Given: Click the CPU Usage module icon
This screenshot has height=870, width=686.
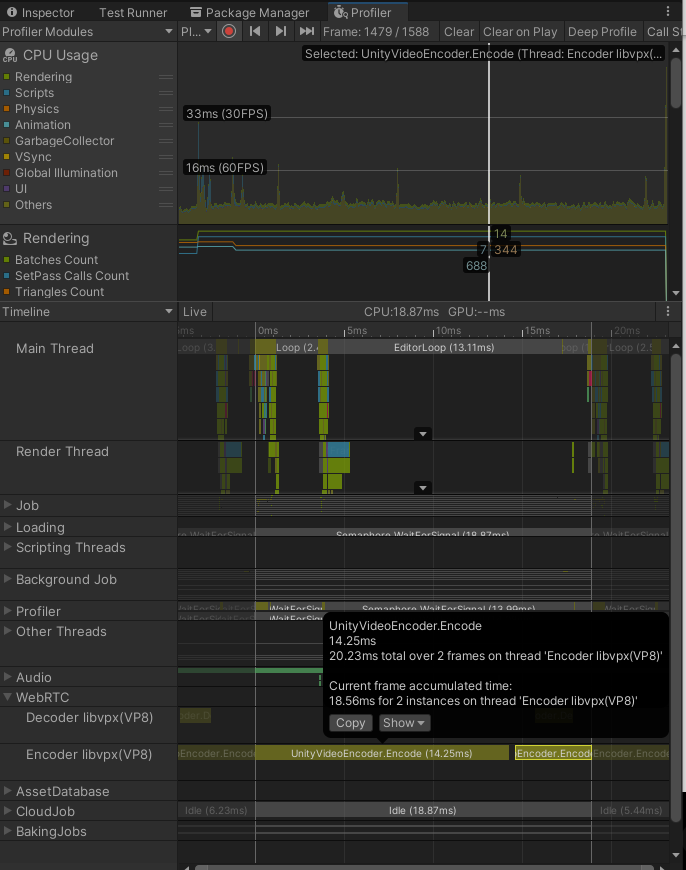Looking at the screenshot, I should point(10,55).
